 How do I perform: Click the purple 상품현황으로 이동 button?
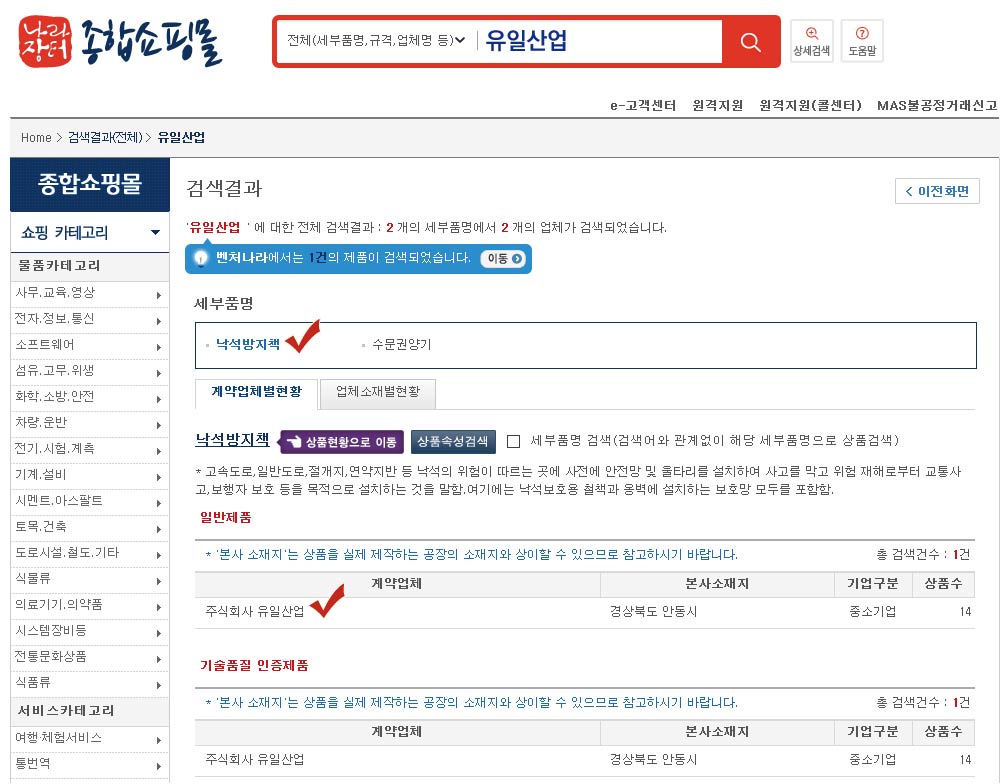(342, 441)
